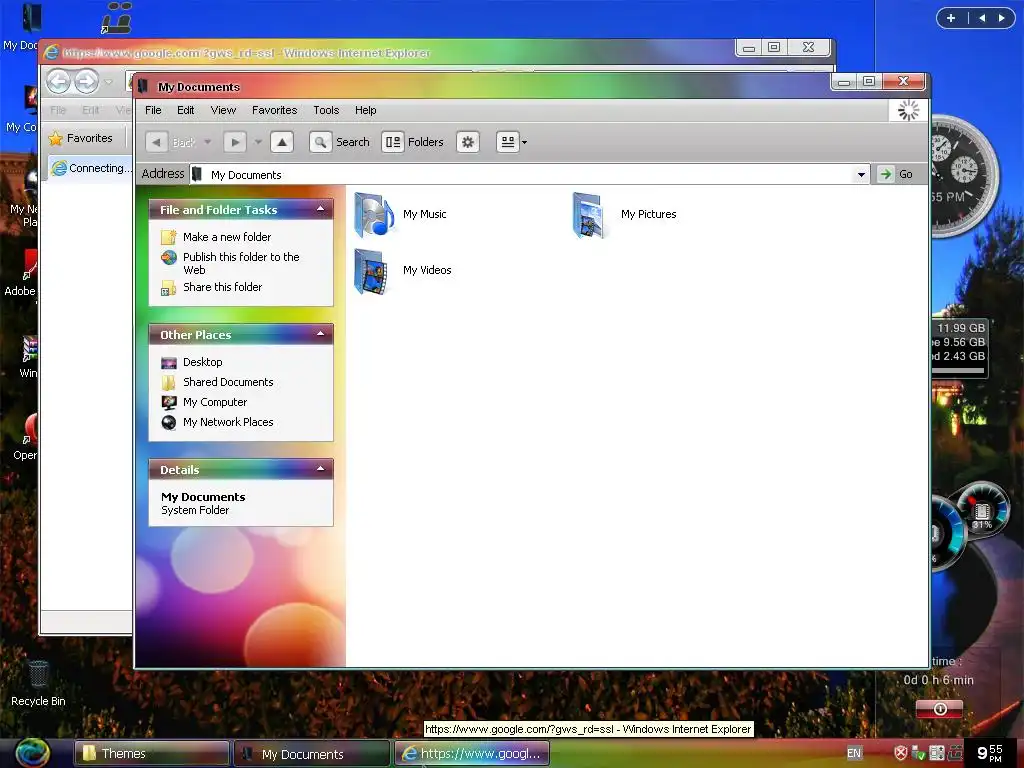Click the Start orb button
Viewport: 1024px width, 768px height.
(x=33, y=752)
